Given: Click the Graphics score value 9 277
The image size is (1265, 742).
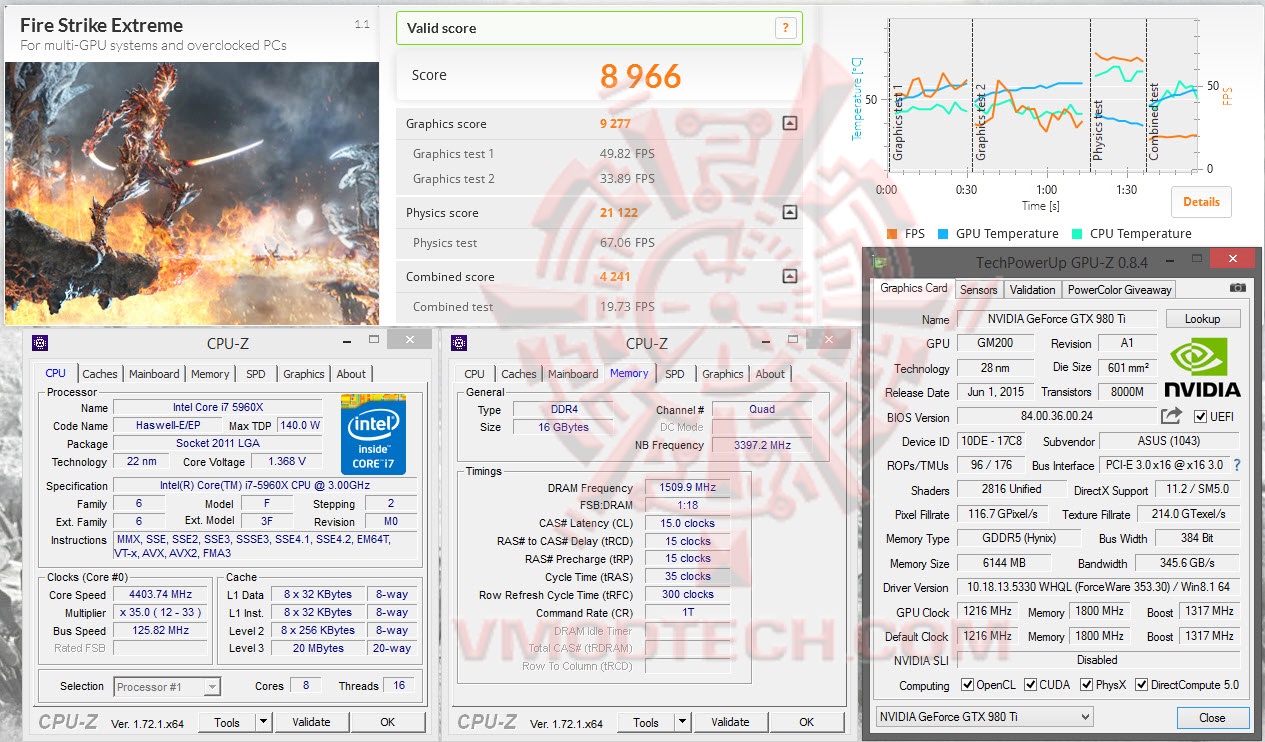Looking at the screenshot, I should [x=616, y=124].
